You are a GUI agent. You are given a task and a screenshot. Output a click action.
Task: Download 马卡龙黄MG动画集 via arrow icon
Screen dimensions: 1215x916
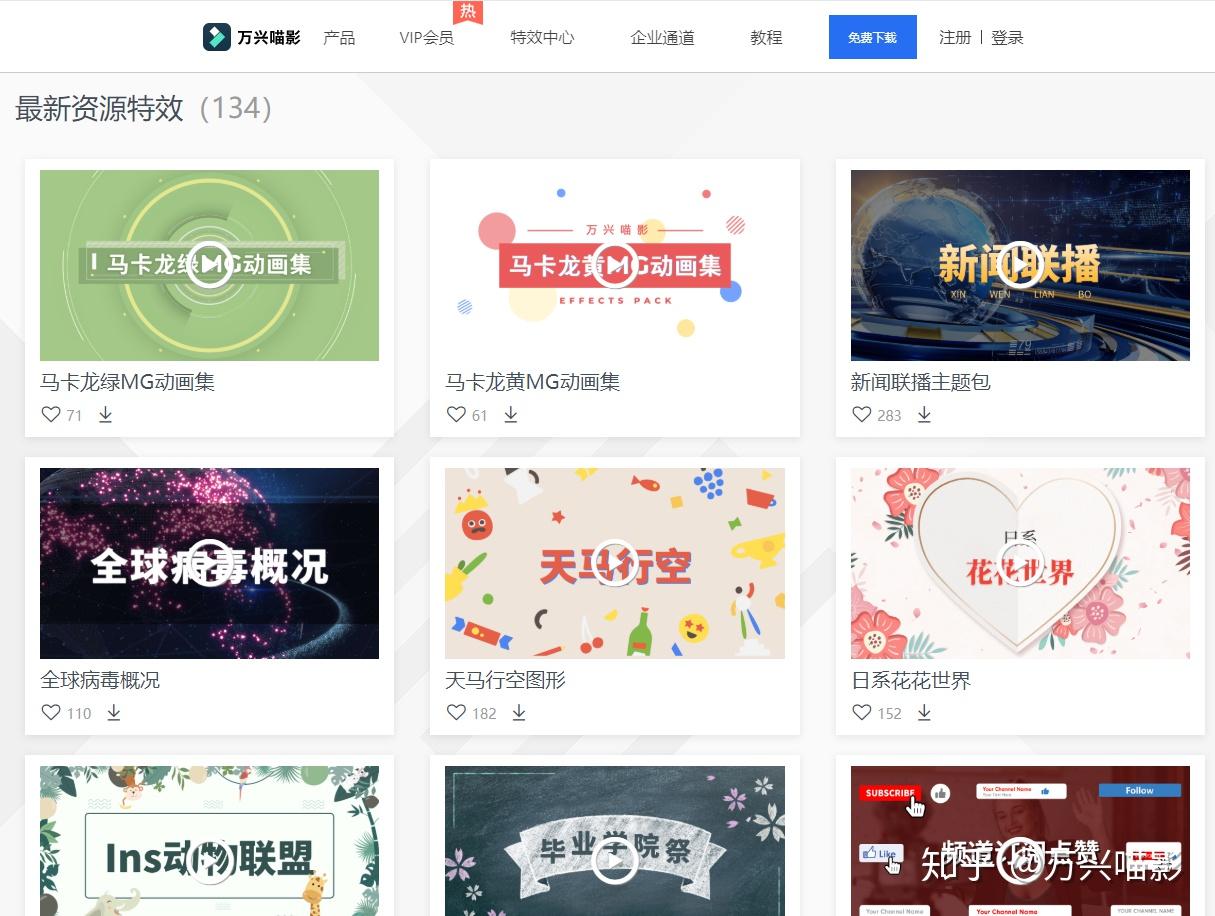coord(510,414)
